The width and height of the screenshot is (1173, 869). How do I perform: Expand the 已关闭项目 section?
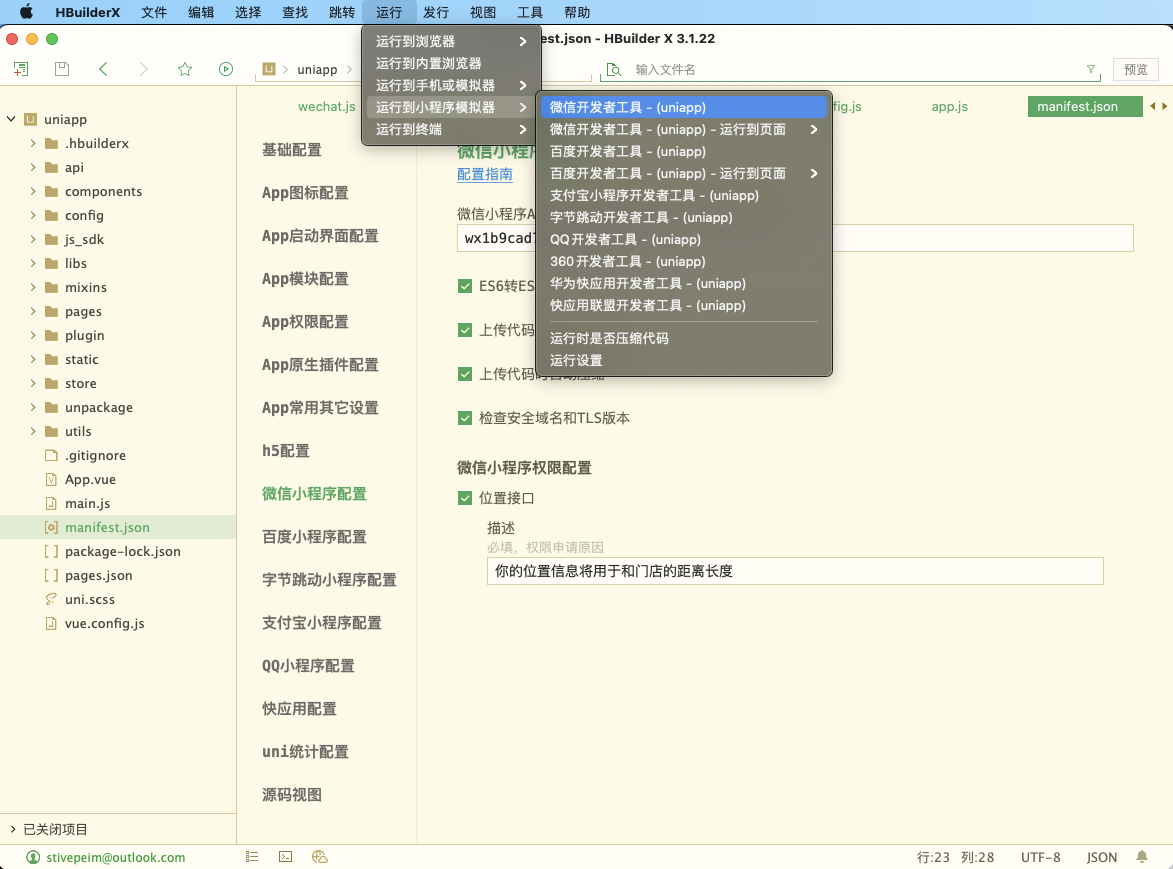click(x=13, y=829)
